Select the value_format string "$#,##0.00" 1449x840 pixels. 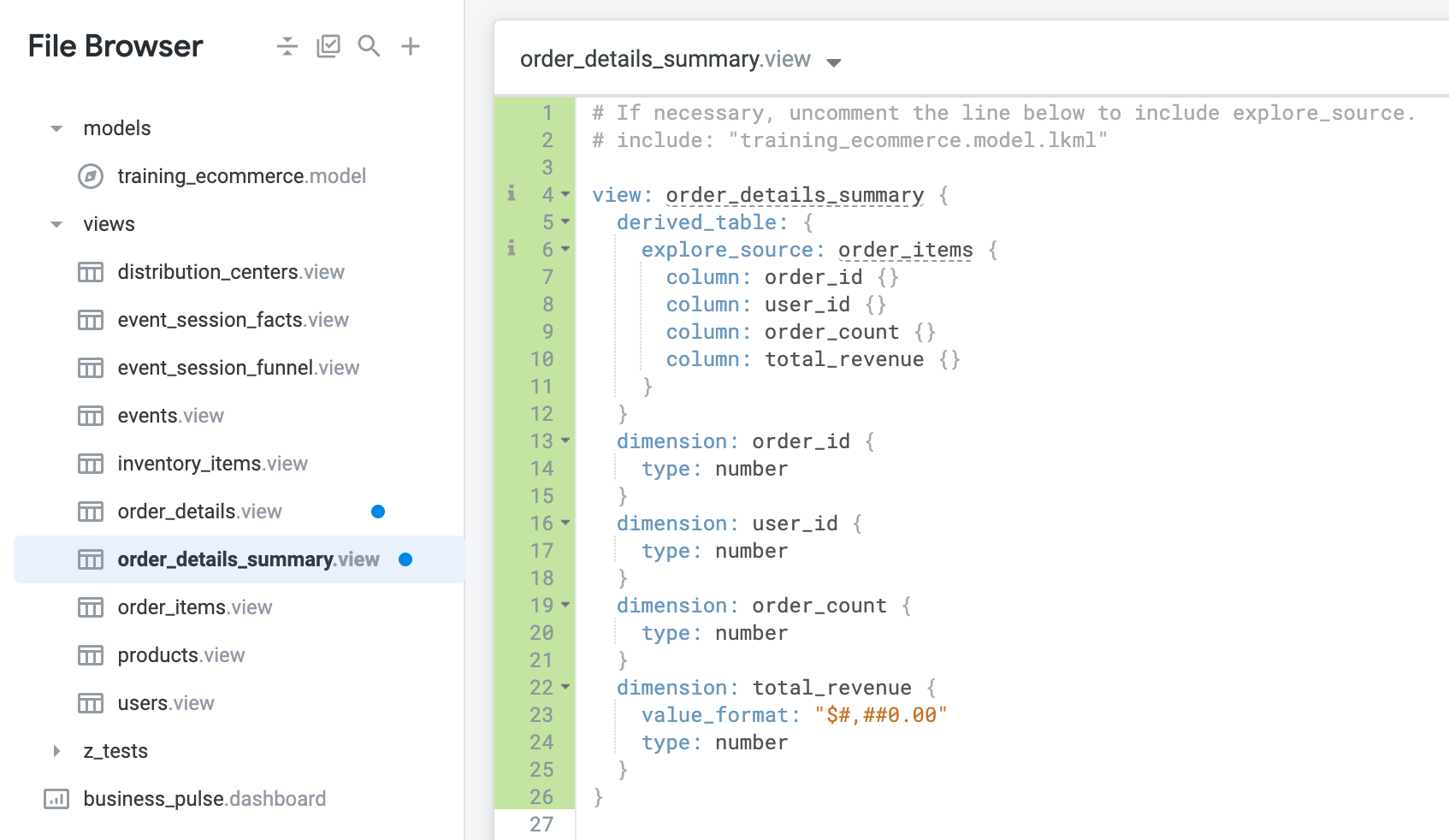click(882, 714)
